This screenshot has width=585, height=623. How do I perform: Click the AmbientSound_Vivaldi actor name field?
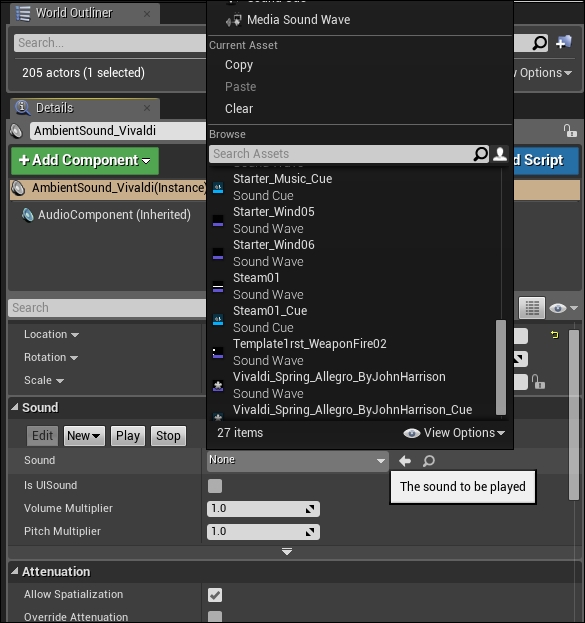click(x=118, y=131)
